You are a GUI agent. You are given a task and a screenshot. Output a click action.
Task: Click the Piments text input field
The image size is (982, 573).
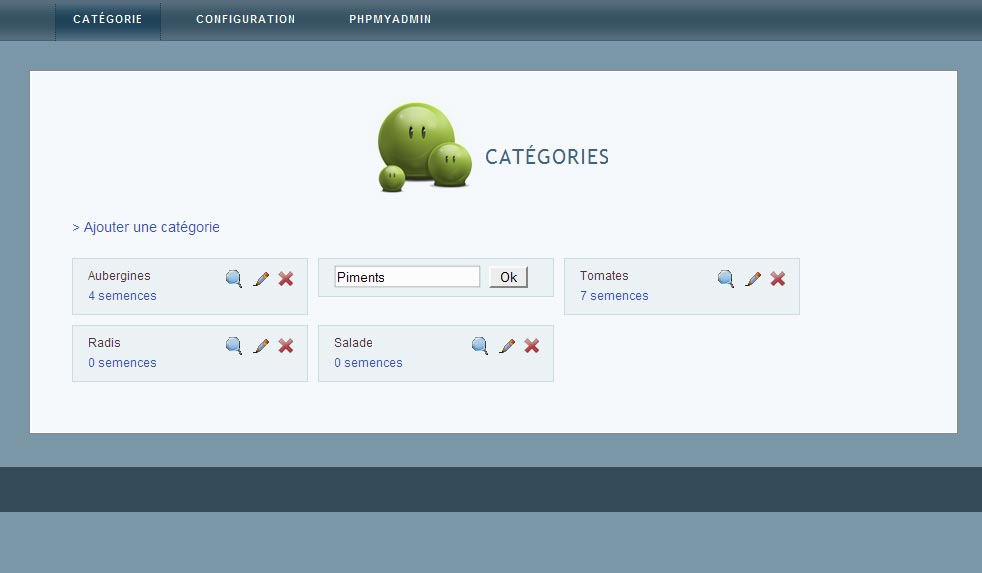click(x=407, y=277)
